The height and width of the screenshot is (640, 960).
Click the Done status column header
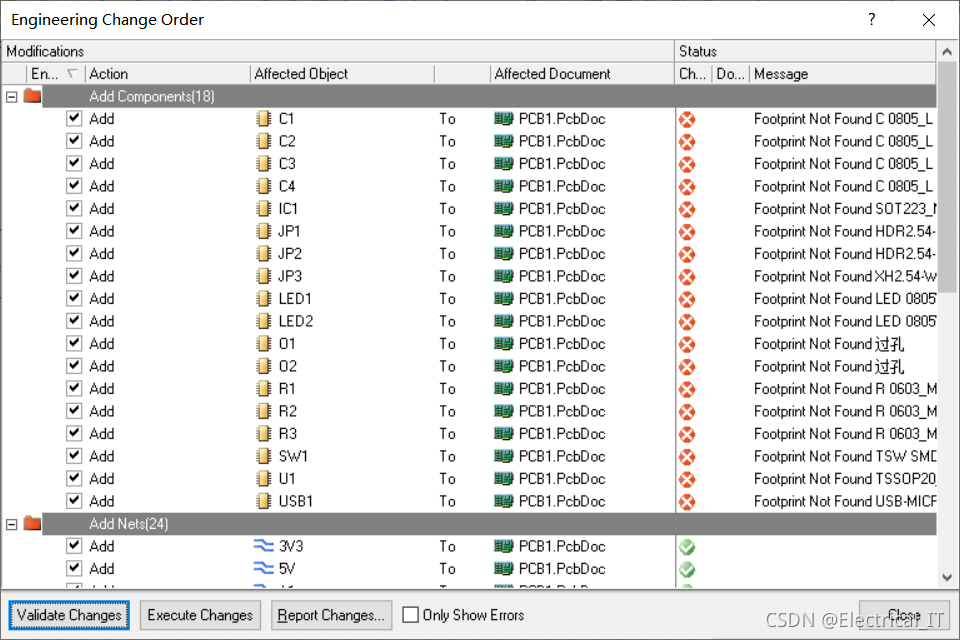tap(731, 73)
